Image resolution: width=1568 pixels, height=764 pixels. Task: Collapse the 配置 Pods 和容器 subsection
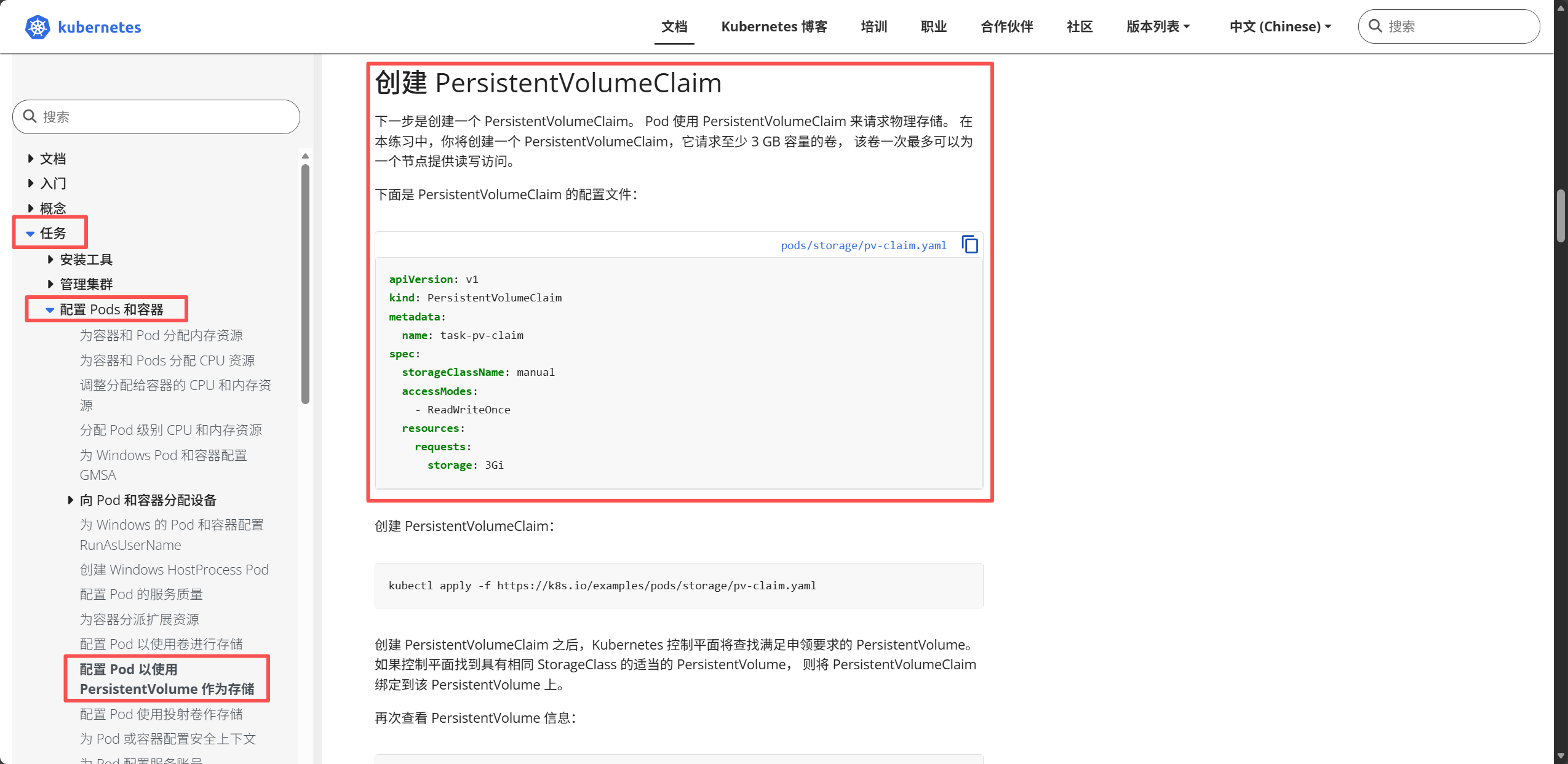click(x=50, y=310)
